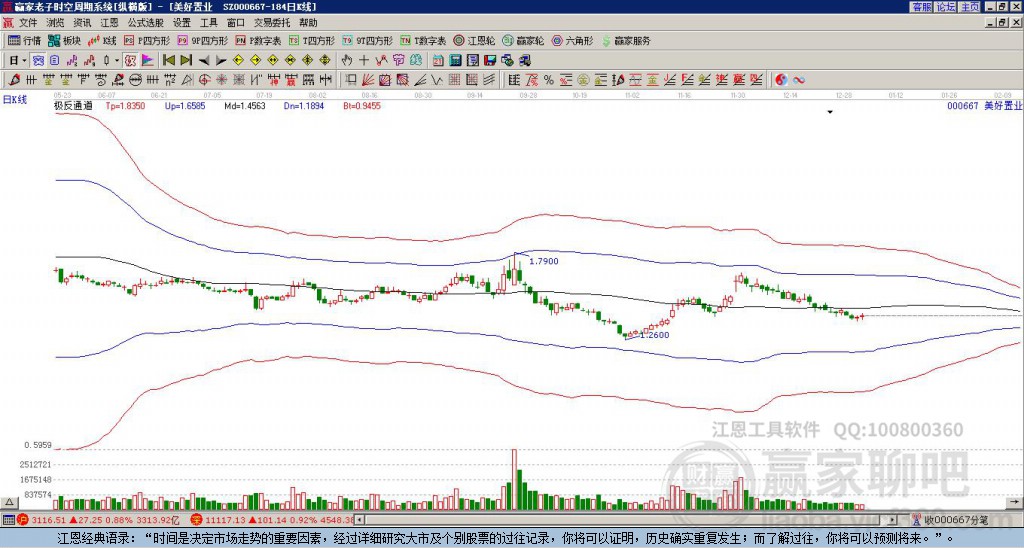Open the 工具 menu
1024x548 pixels.
coord(208,23)
